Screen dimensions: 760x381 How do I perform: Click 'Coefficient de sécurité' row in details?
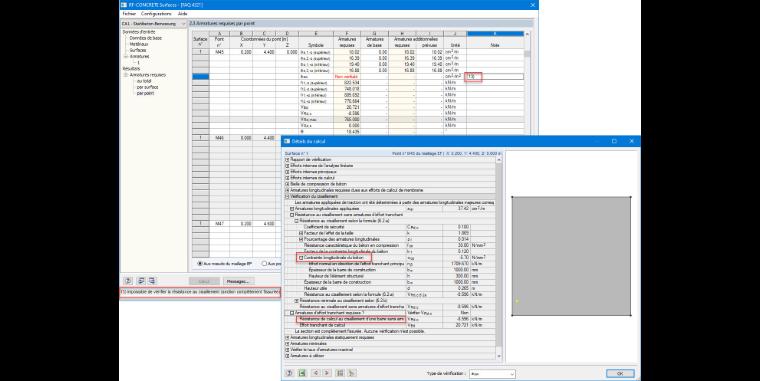(x=391, y=227)
